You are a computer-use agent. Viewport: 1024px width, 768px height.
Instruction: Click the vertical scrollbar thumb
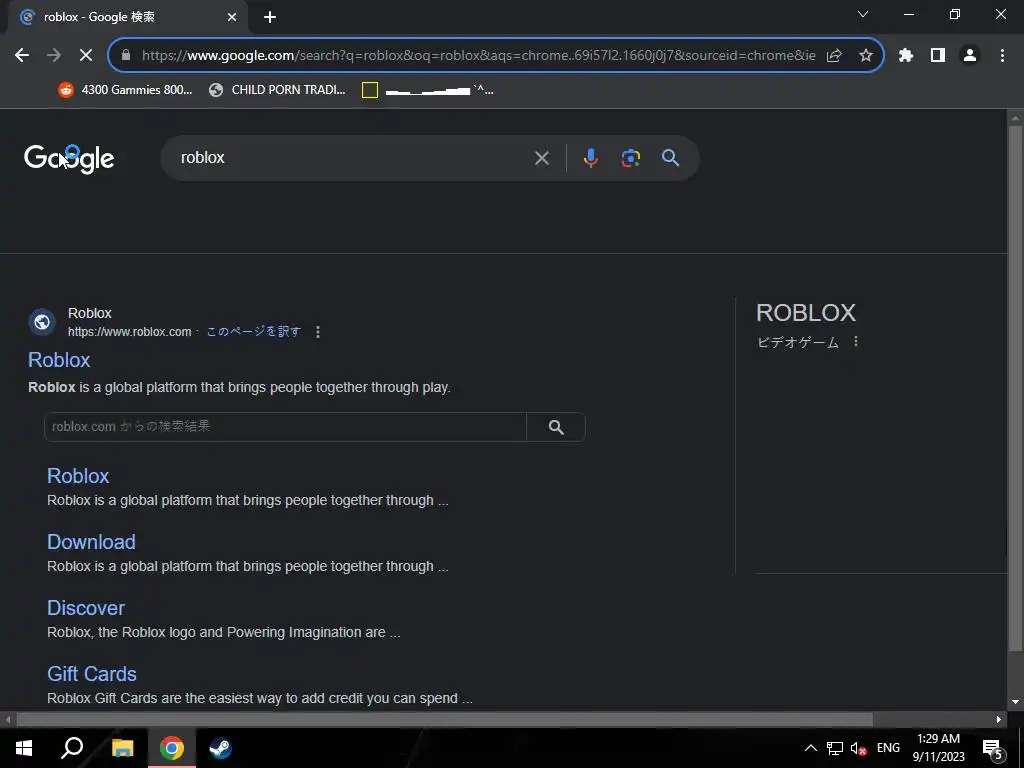(x=1015, y=389)
